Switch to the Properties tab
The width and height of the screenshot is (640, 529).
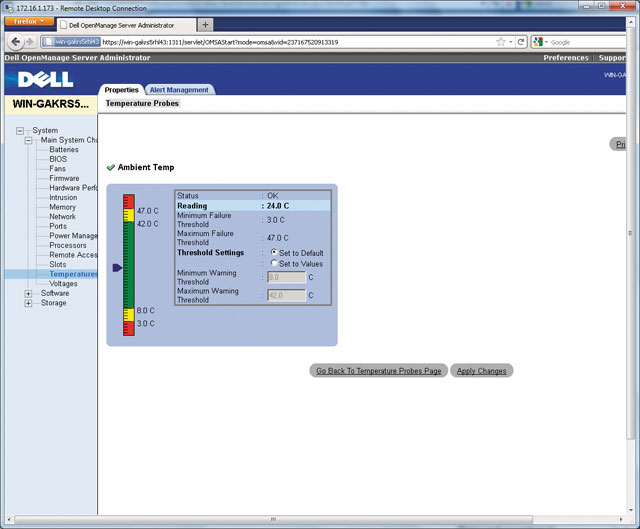[x=121, y=90]
